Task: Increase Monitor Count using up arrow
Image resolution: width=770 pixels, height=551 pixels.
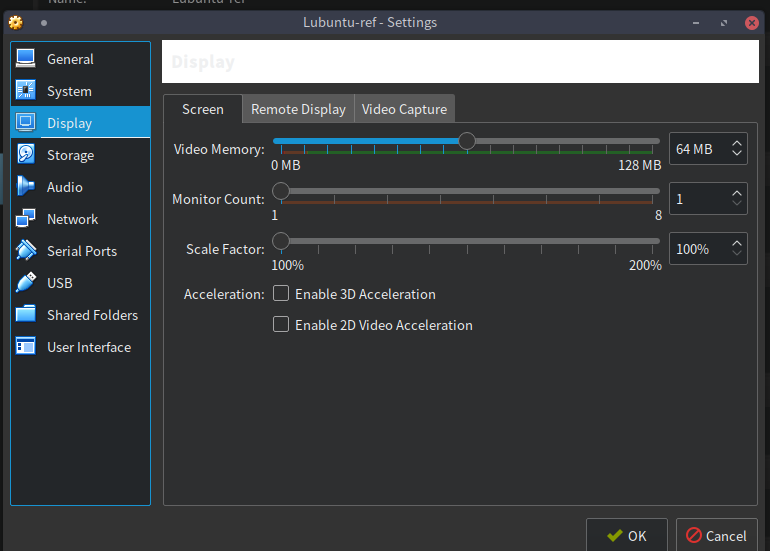Action: pos(737,193)
